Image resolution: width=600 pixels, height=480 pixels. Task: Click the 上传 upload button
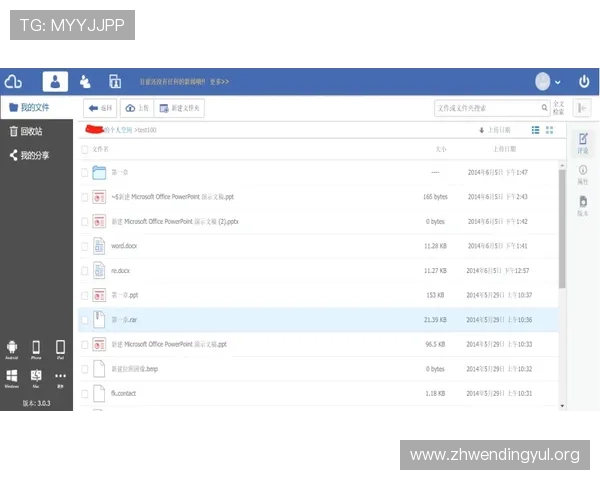pyautogui.click(x=138, y=108)
